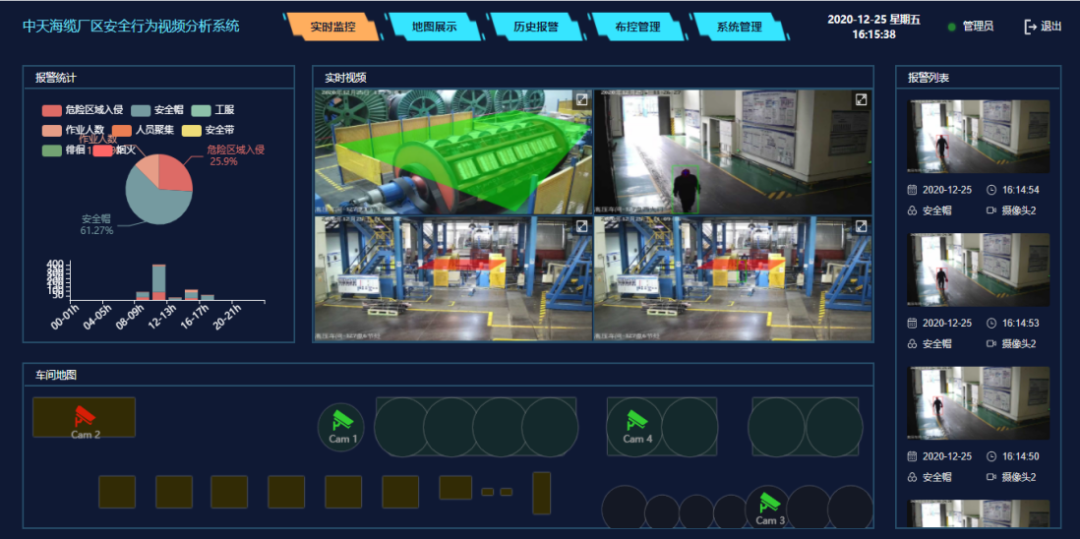Screen dimensions: 1080x539
Task: Toggle 安全帽 series in chart legend
Action: [x=156, y=110]
